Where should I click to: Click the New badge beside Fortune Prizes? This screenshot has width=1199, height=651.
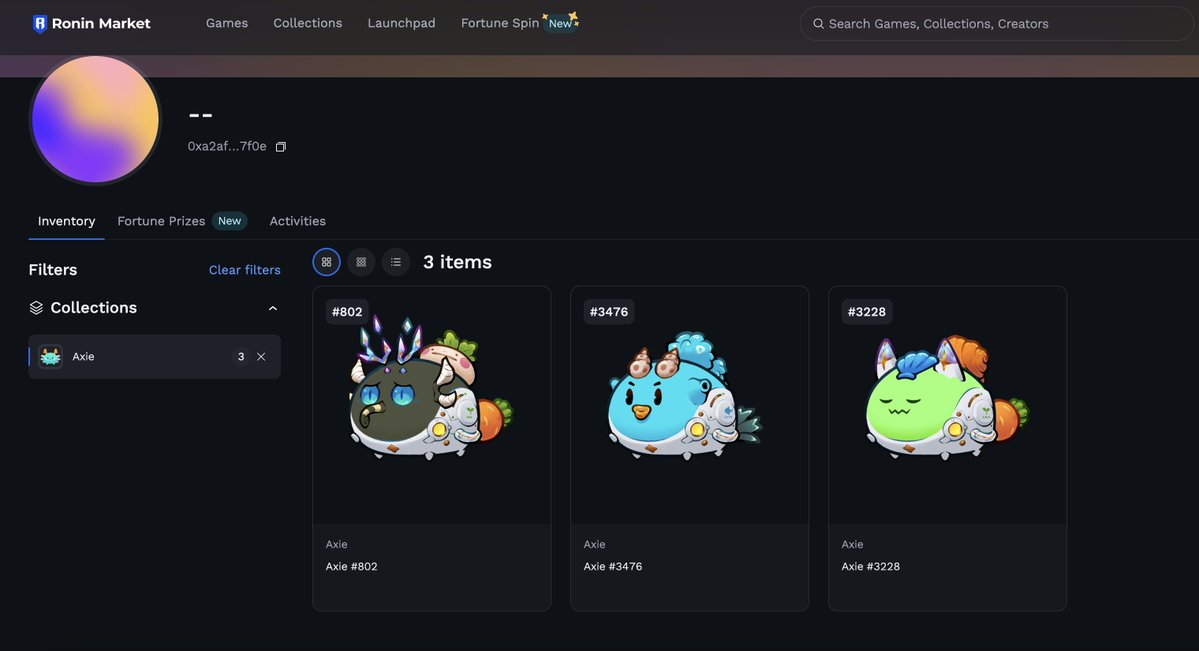[229, 221]
